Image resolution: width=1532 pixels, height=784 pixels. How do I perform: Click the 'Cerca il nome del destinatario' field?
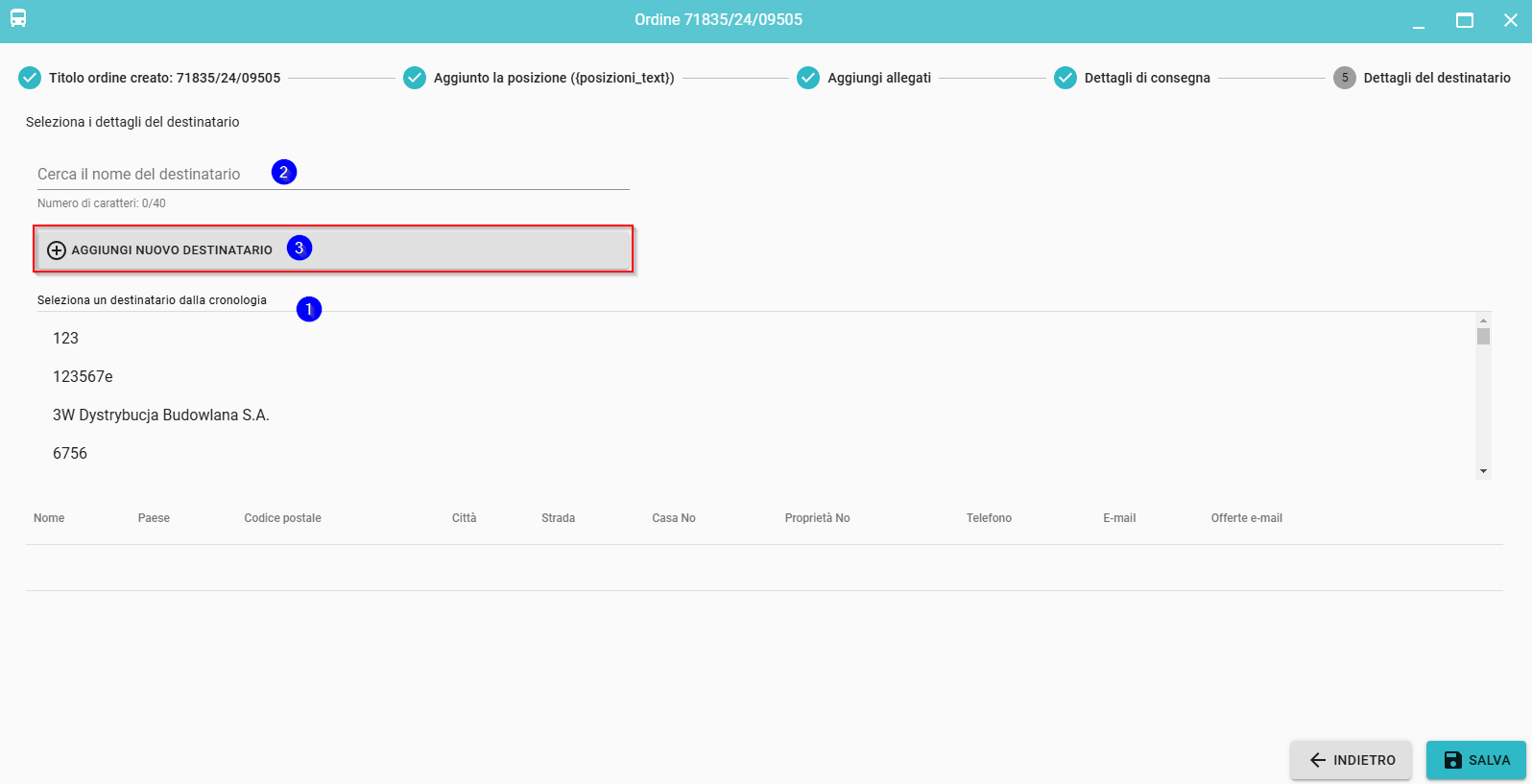tap(154, 175)
